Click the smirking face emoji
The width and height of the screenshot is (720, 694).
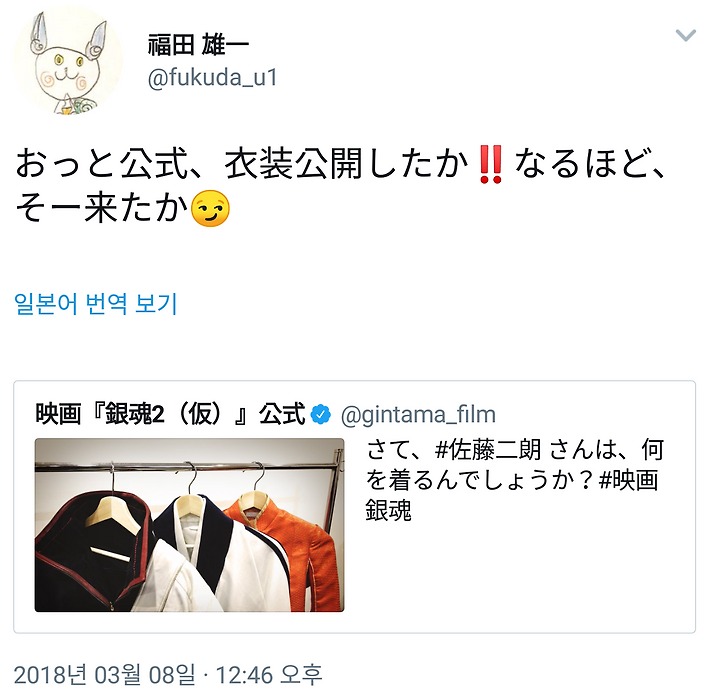tap(210, 208)
